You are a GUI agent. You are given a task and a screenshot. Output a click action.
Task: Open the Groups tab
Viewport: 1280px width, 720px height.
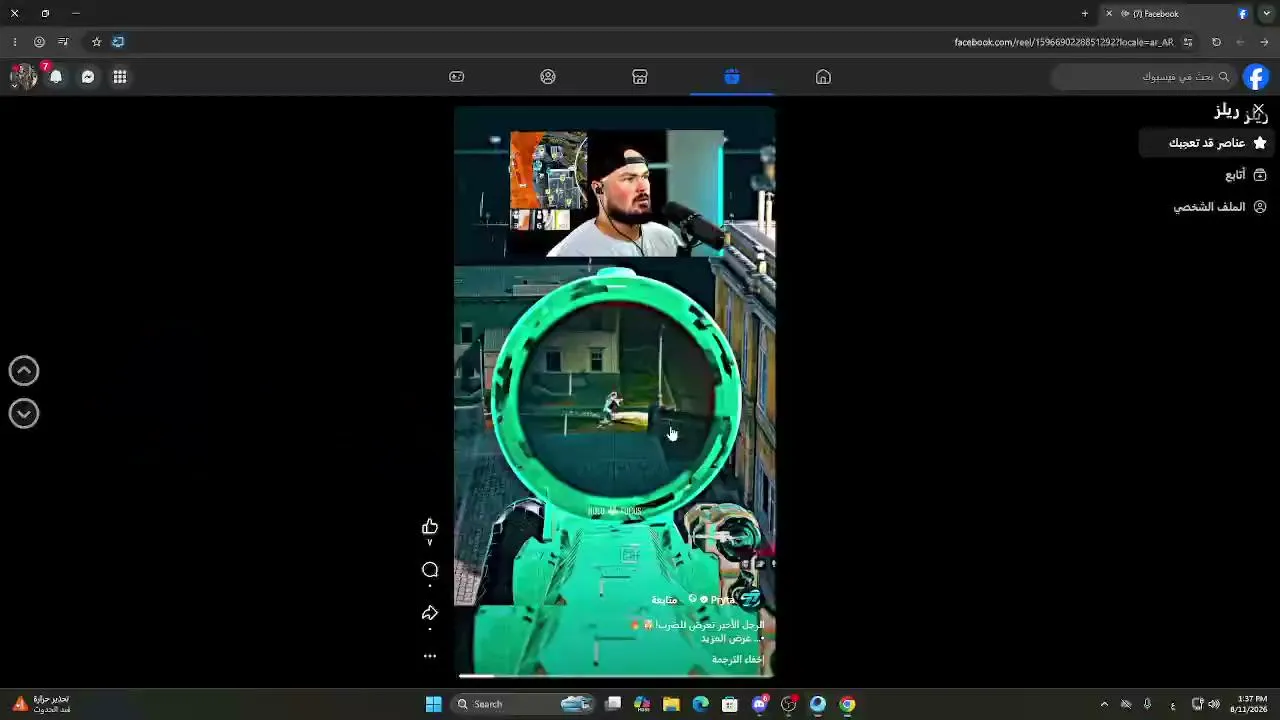548,77
